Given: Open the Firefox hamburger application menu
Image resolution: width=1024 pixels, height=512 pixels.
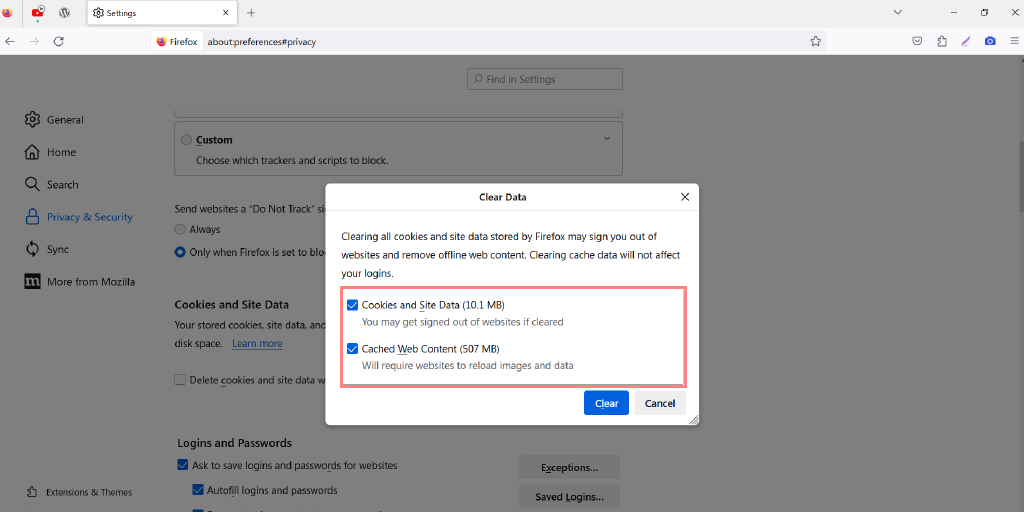Looking at the screenshot, I should [1014, 41].
